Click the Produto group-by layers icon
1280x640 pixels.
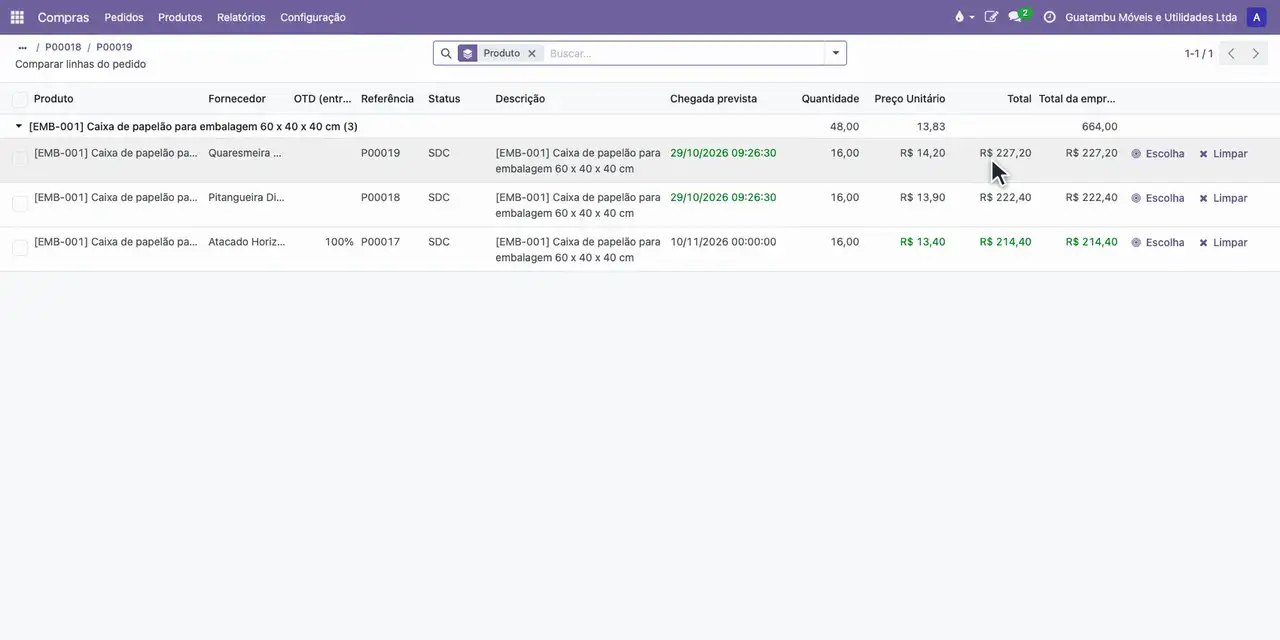tap(468, 53)
